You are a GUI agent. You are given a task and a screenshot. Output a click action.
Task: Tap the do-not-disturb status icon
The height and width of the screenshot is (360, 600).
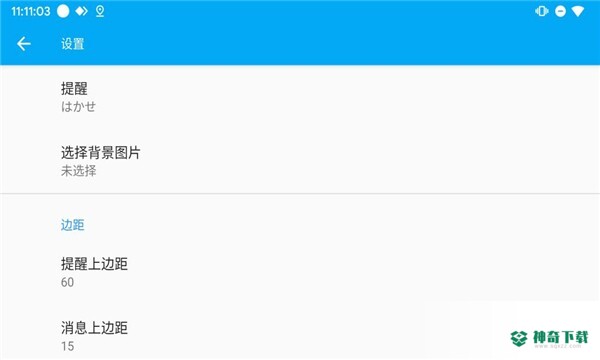tap(560, 11)
